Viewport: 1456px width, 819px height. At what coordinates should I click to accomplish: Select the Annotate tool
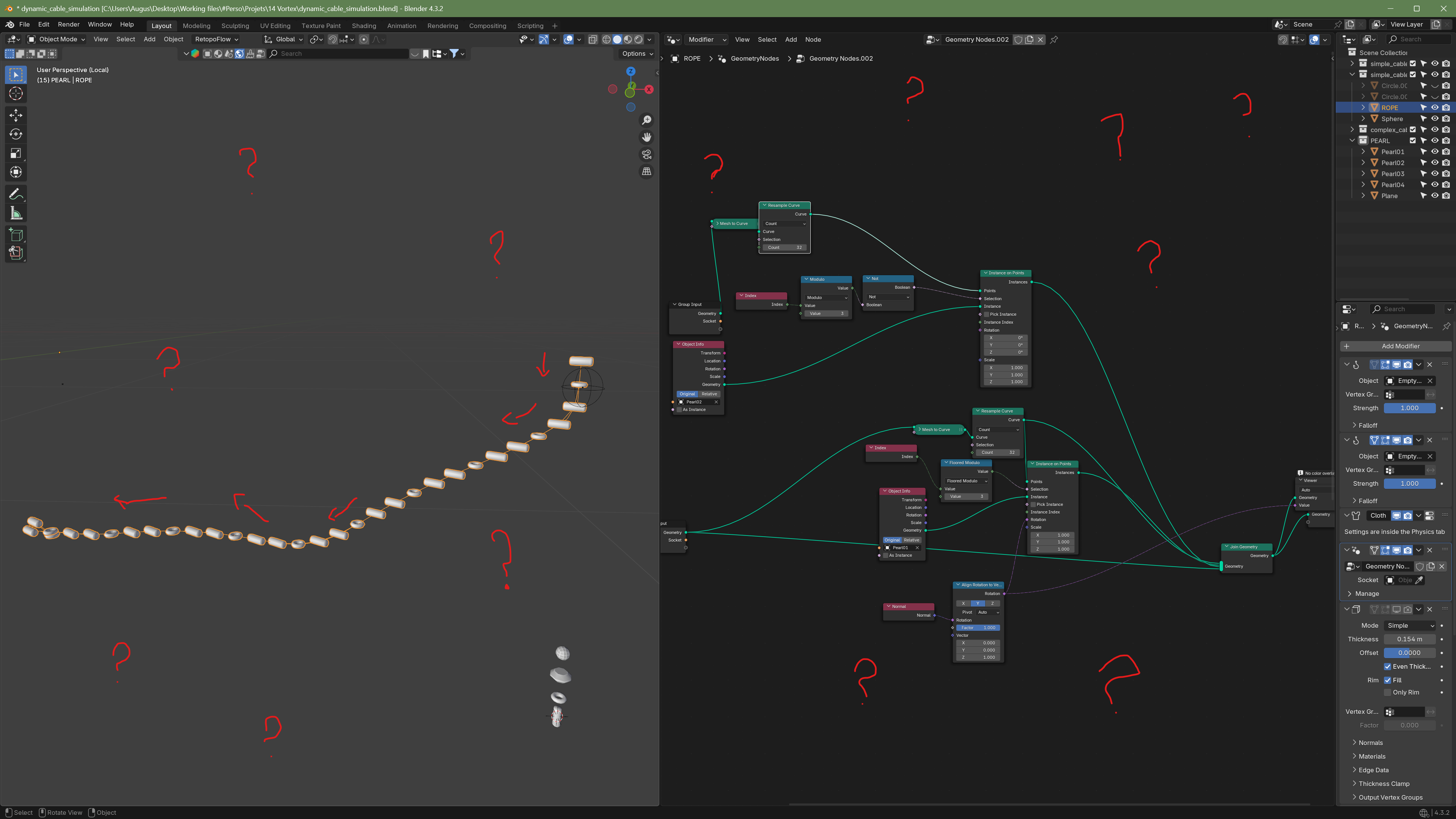click(16, 194)
